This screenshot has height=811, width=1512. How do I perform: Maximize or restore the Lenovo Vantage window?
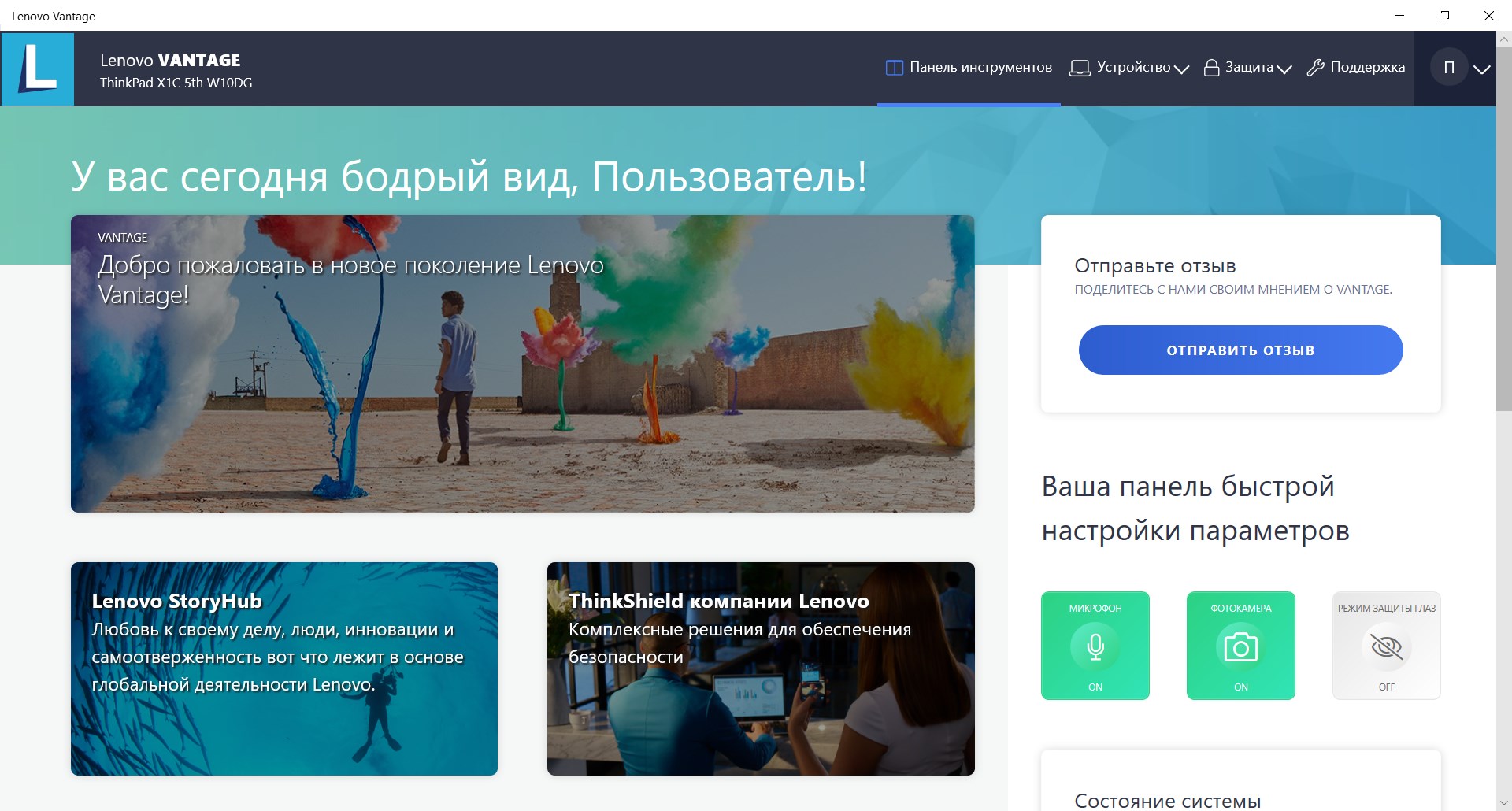click(1444, 16)
